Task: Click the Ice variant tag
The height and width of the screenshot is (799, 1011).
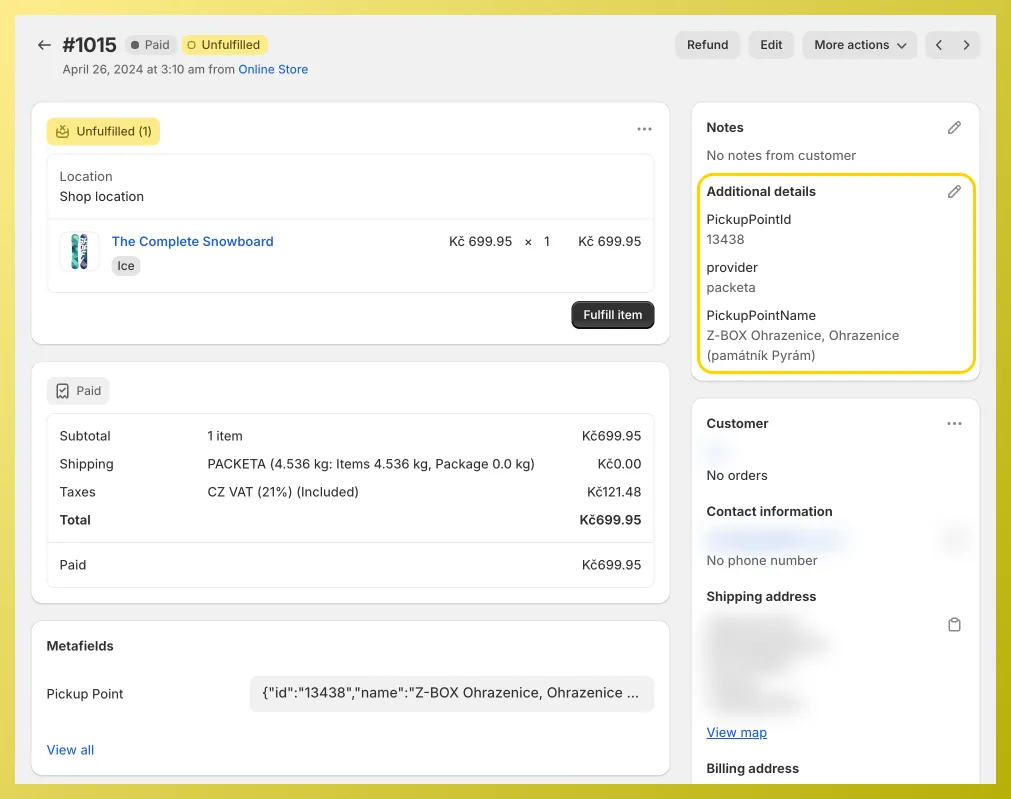Action: pos(126,266)
